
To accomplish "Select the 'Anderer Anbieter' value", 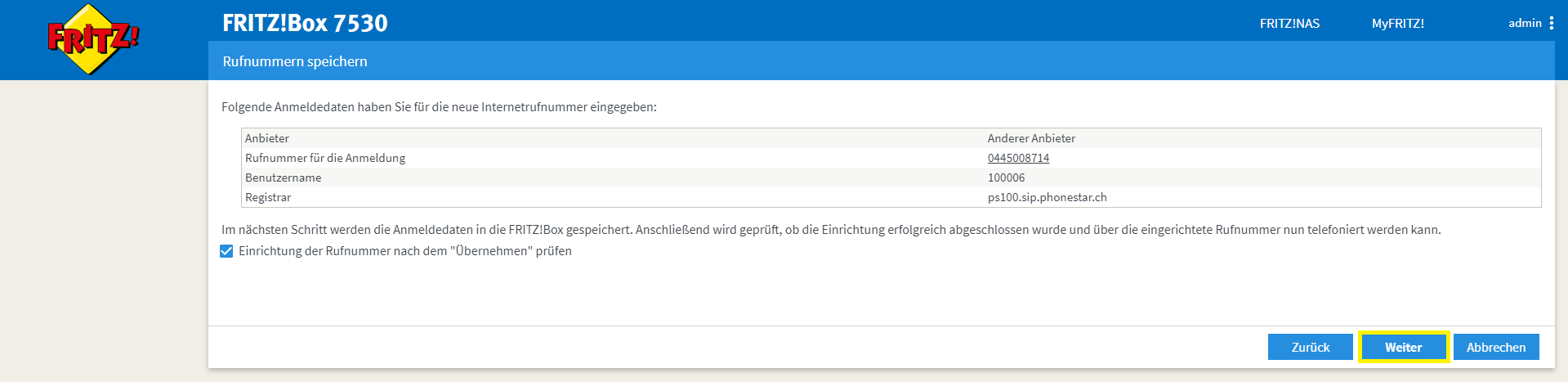I will [x=1031, y=138].
